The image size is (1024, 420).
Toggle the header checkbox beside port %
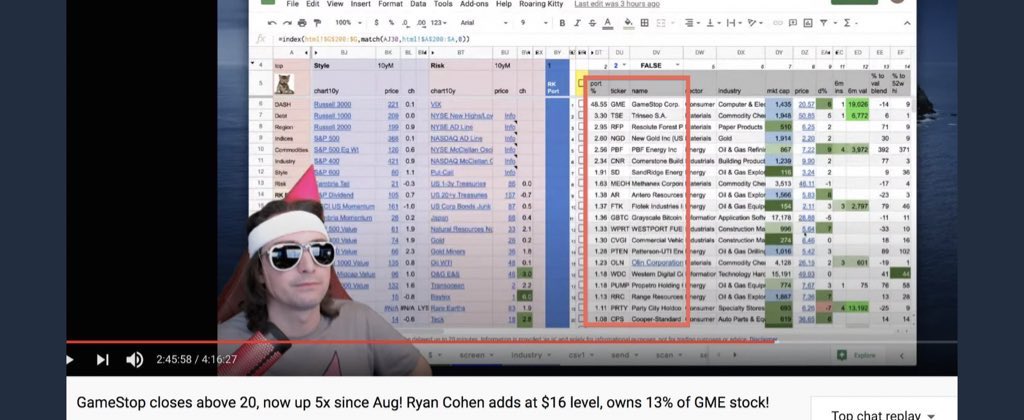[581, 83]
